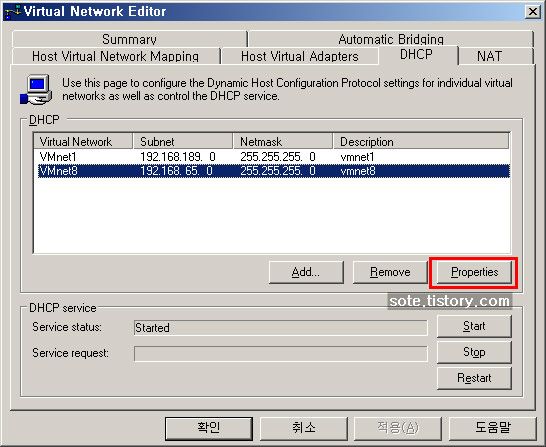Click the Remove button
Viewport: 546px width, 447px height.
coord(390,272)
